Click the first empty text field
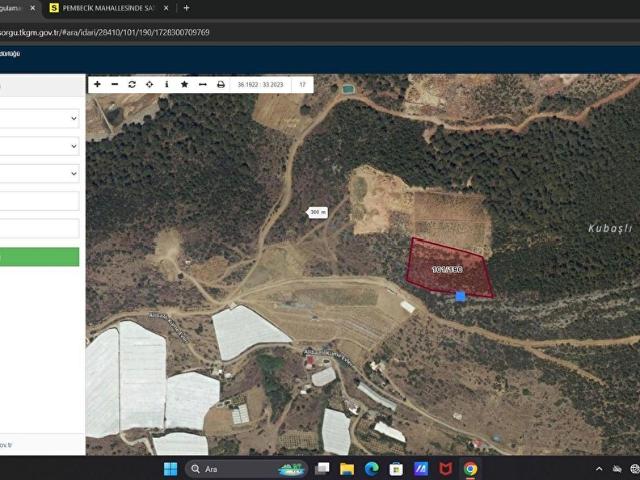640x480 pixels. click(x=40, y=201)
